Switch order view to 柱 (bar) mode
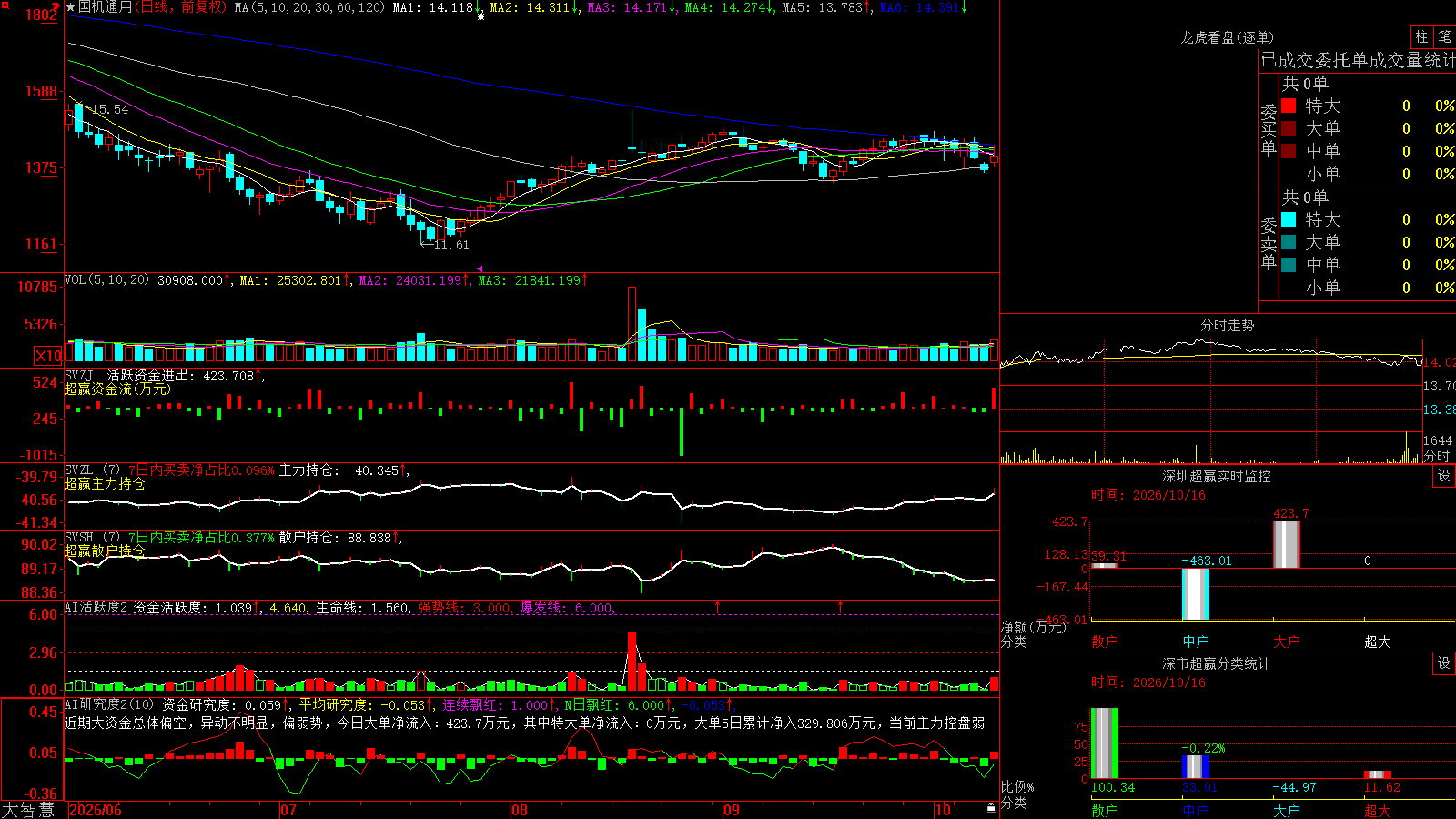Screen dimensions: 1456x819 pyautogui.click(x=1421, y=36)
